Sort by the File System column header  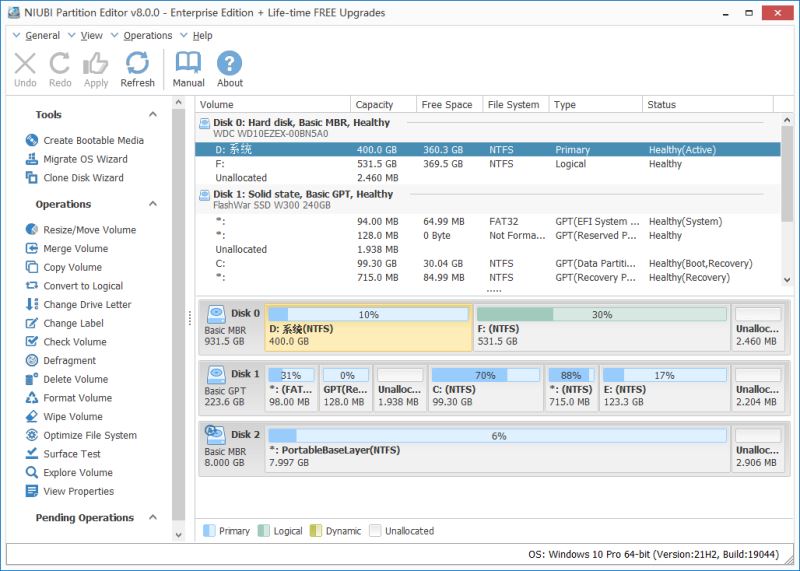click(516, 104)
